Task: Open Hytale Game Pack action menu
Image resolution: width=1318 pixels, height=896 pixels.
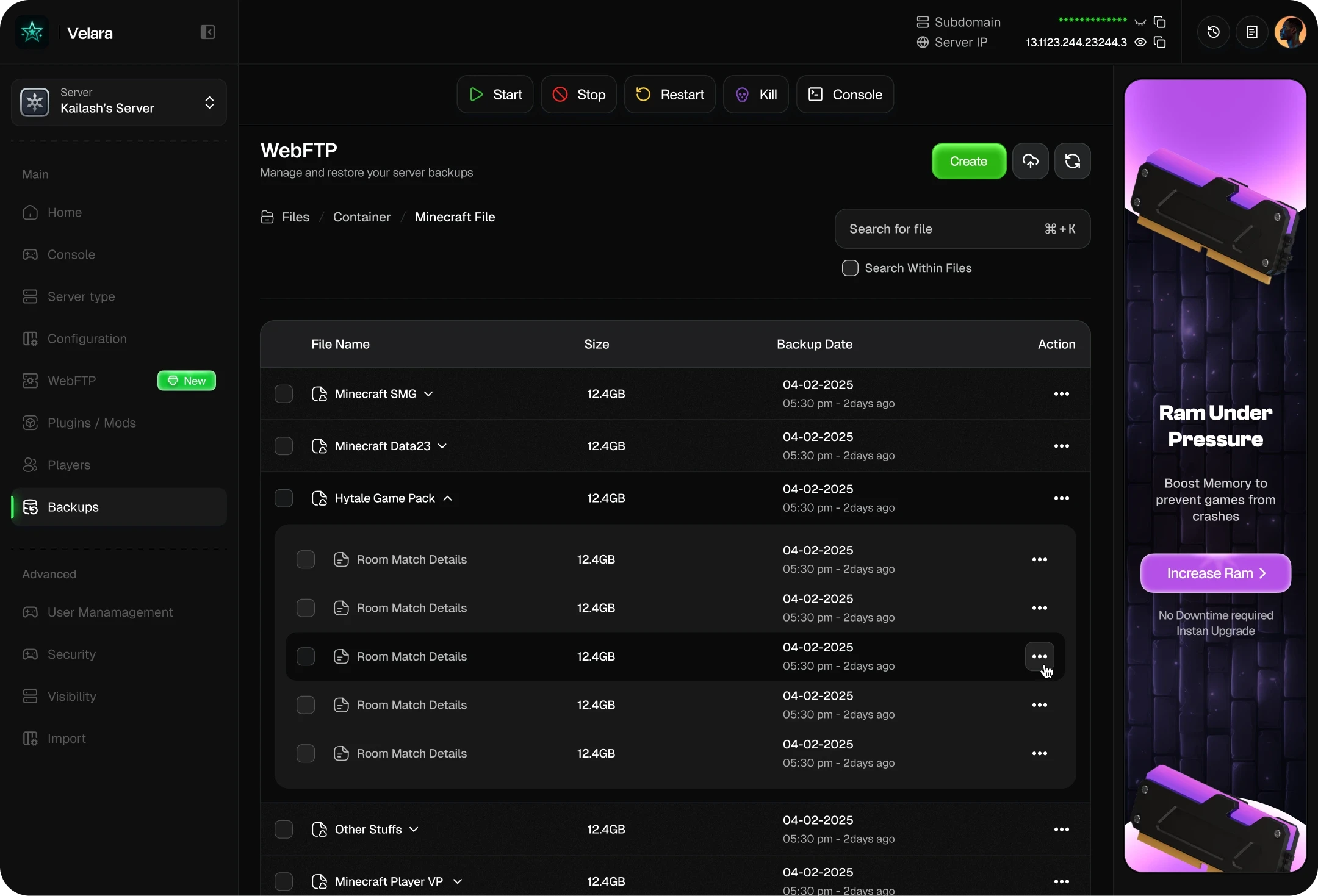Action: pyautogui.click(x=1062, y=498)
